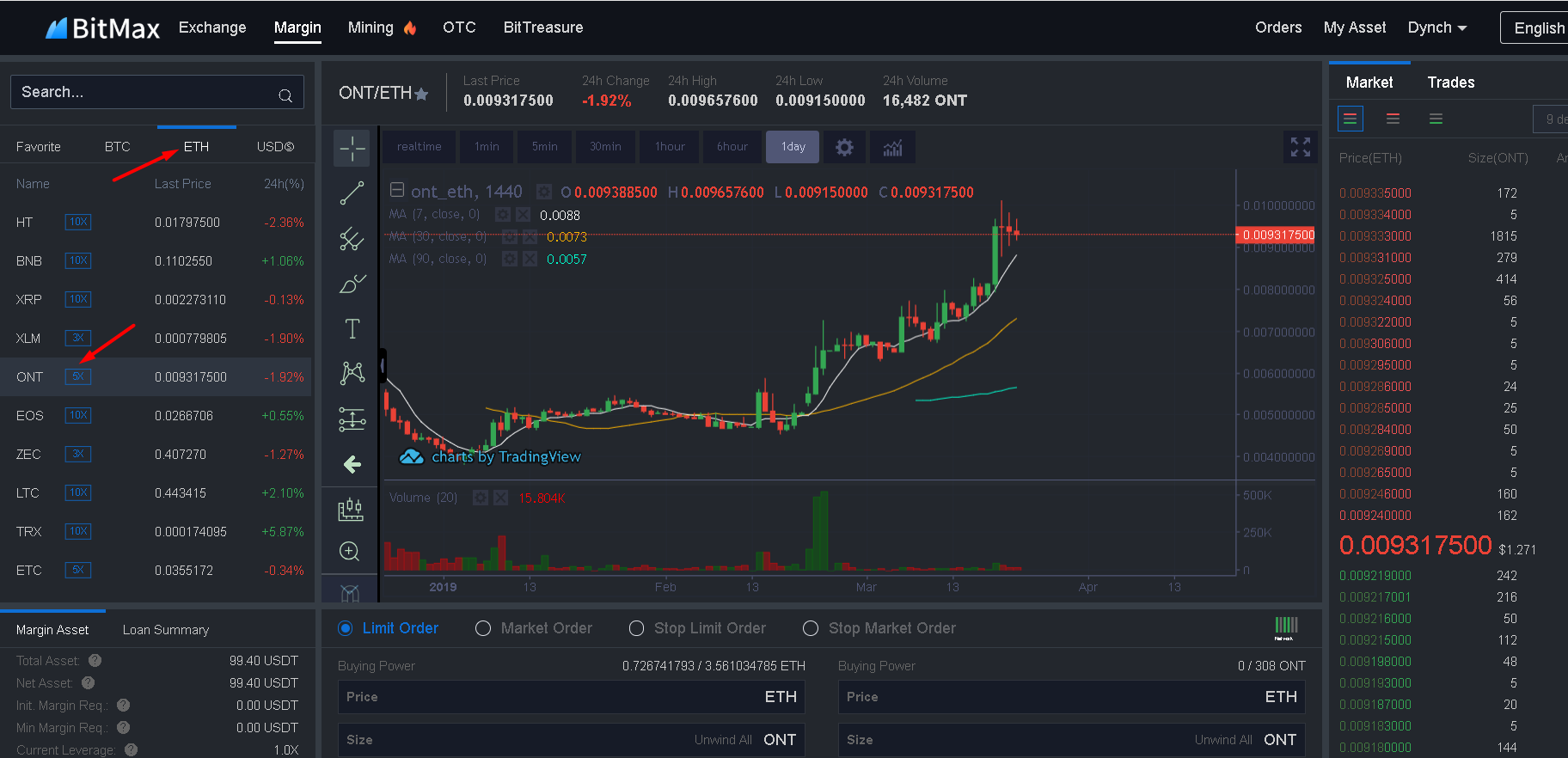Open the Orders page

pyautogui.click(x=1278, y=28)
